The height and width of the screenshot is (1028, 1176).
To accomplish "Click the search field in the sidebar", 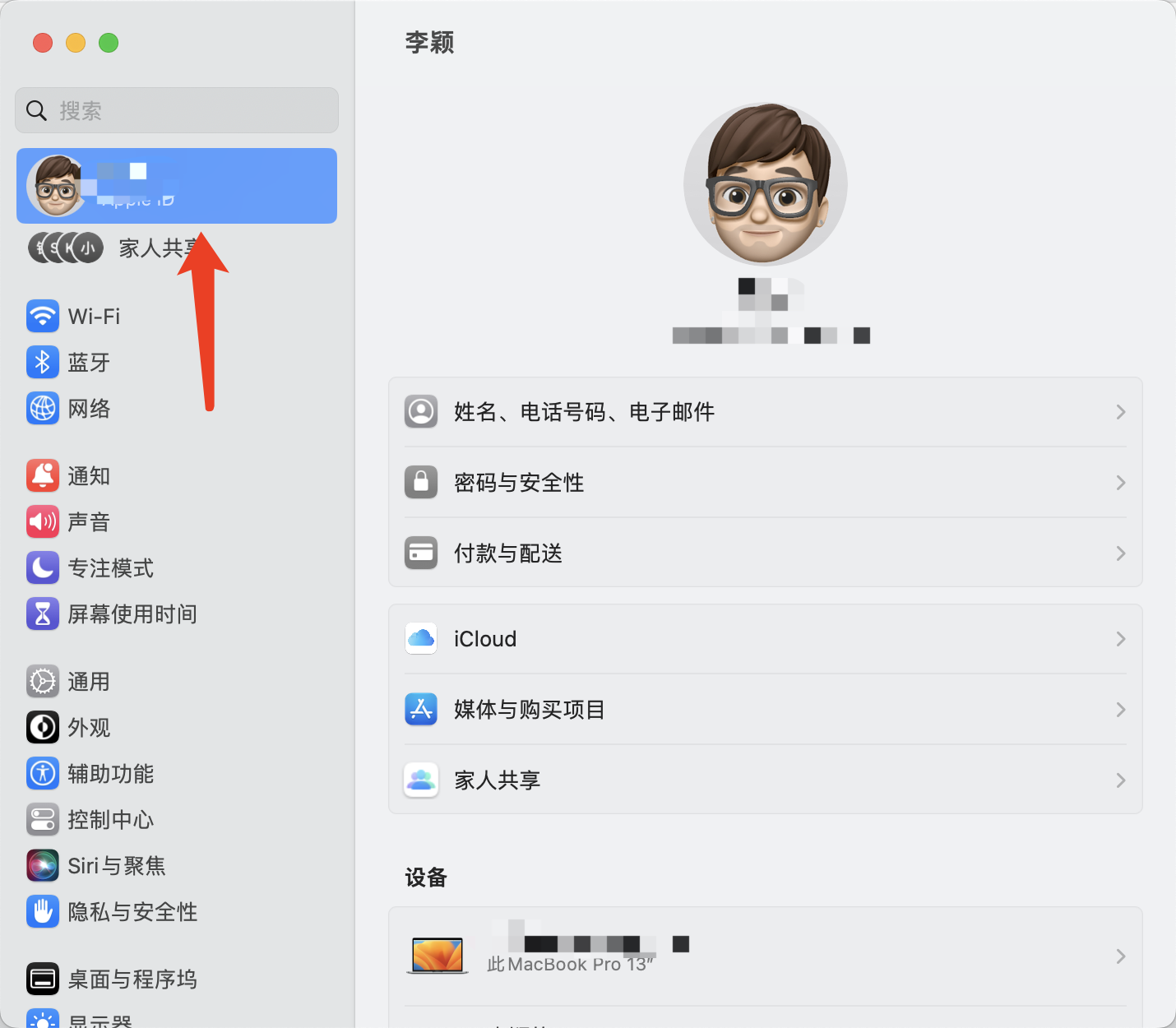I will point(176,109).
